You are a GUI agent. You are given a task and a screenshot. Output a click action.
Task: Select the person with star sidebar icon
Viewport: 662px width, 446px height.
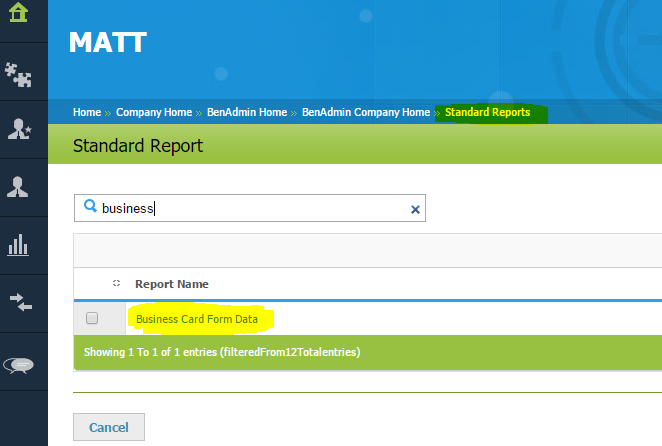(x=18, y=129)
